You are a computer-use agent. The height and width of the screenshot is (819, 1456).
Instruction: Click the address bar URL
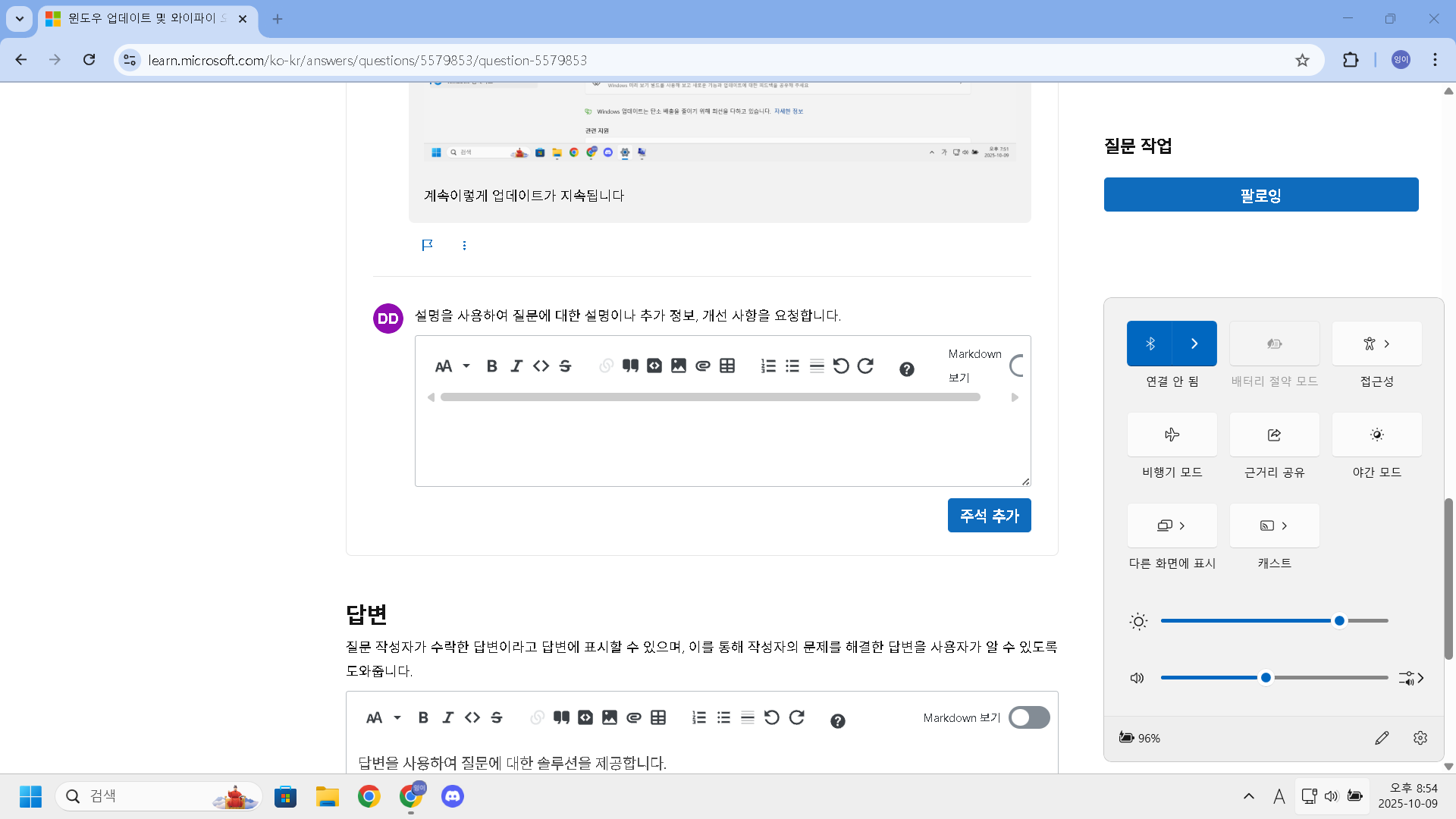pos(368,61)
